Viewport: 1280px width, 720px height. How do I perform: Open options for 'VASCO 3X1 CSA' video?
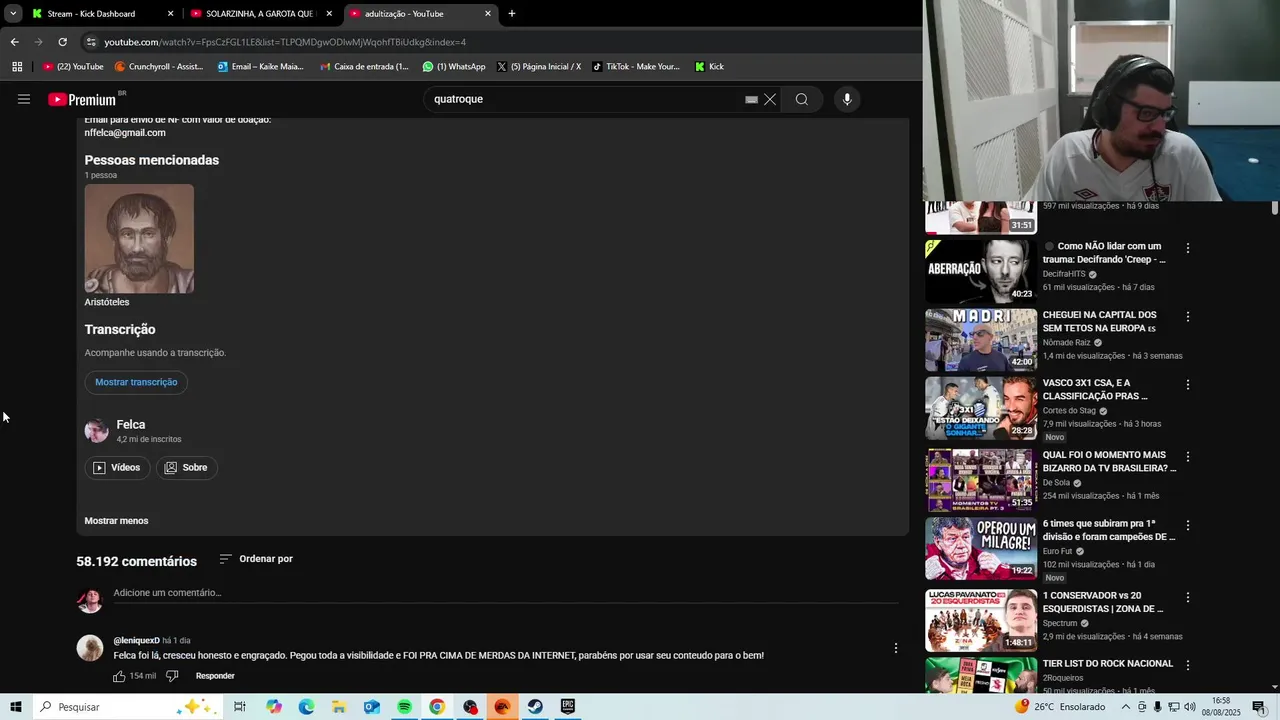coord(1188,385)
